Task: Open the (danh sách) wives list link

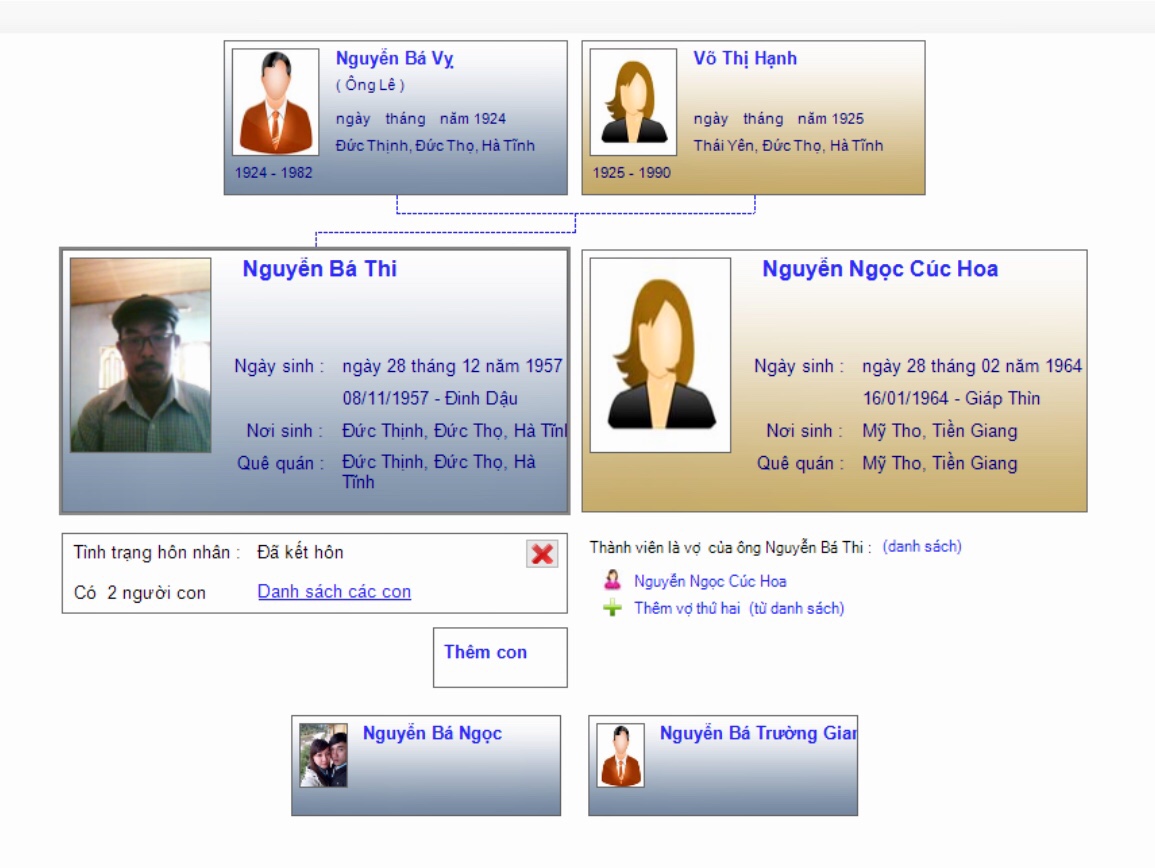Action: (x=922, y=547)
